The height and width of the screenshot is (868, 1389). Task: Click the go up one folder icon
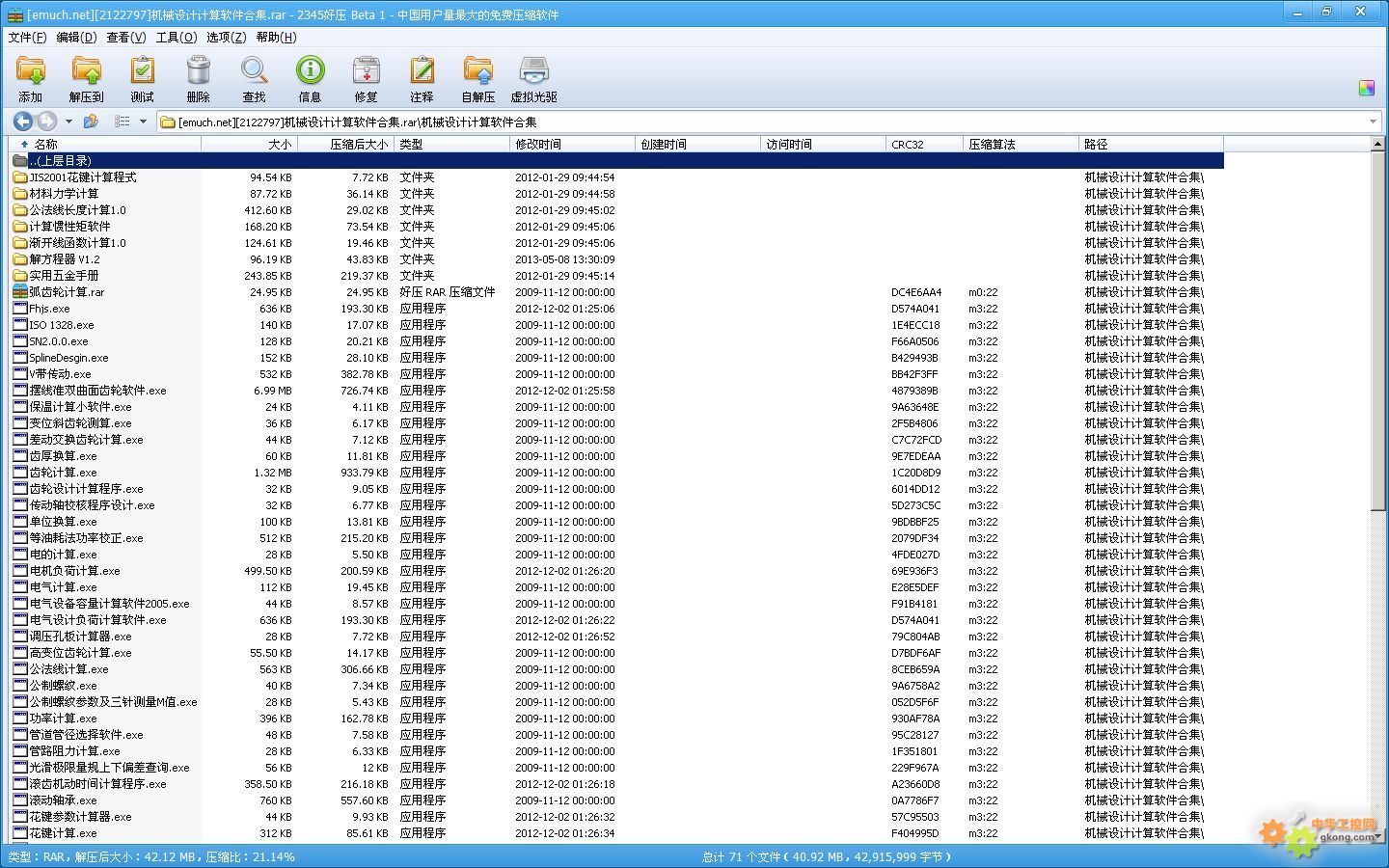pos(91,122)
